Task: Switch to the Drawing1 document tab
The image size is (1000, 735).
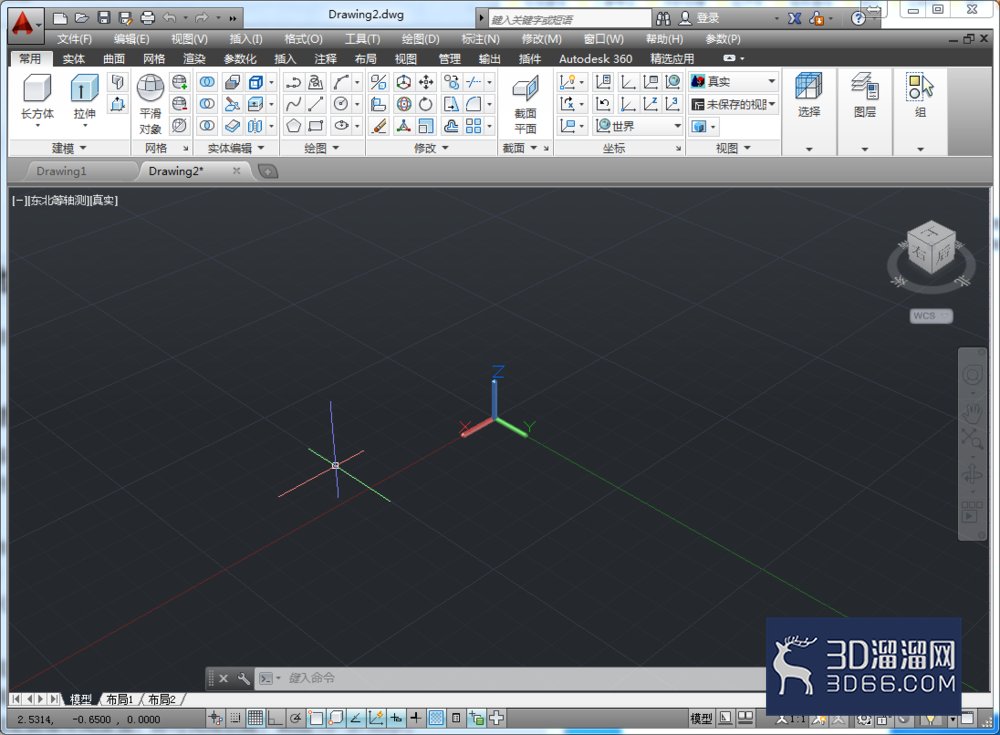Action: 61,171
